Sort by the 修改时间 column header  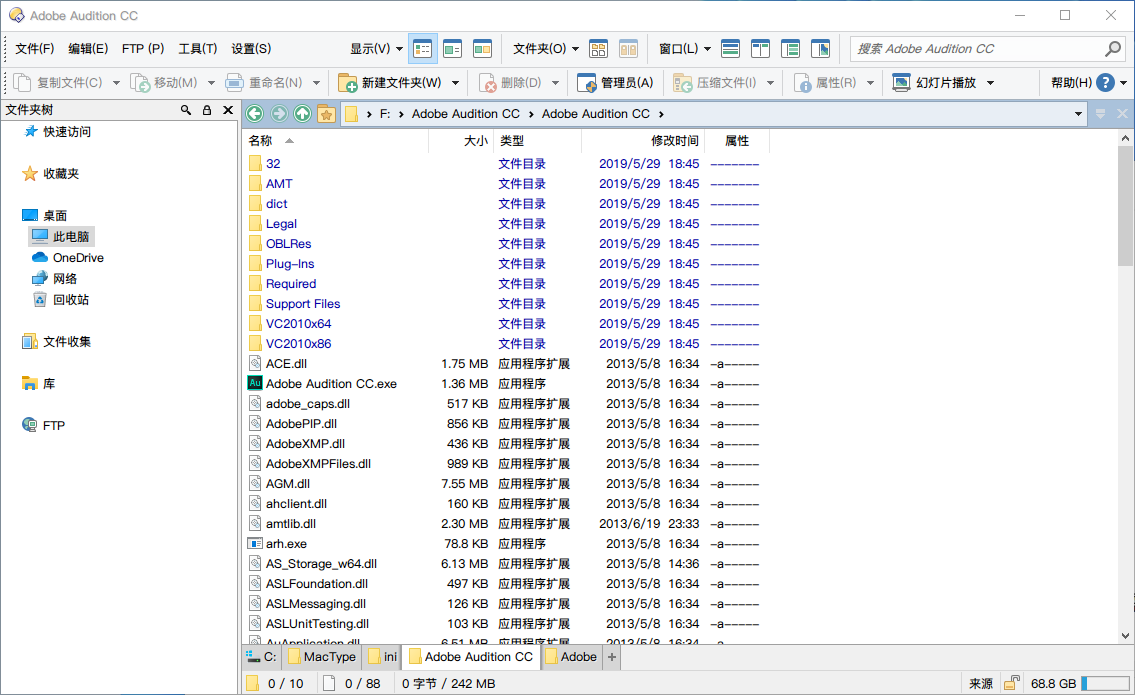675,141
